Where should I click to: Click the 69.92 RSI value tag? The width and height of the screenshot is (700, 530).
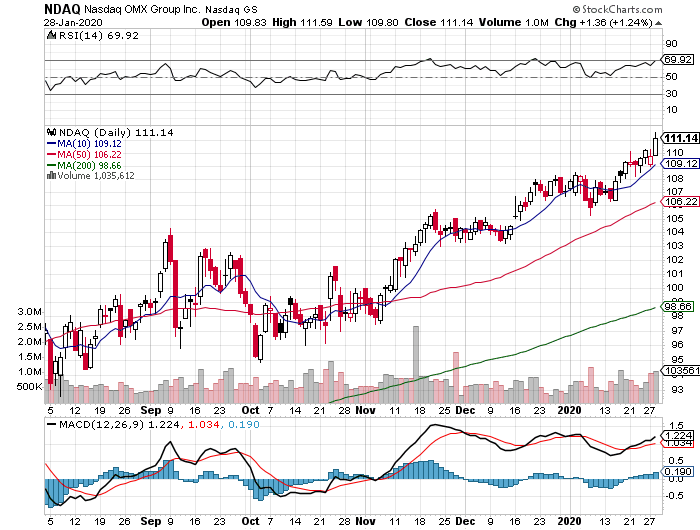680,60
